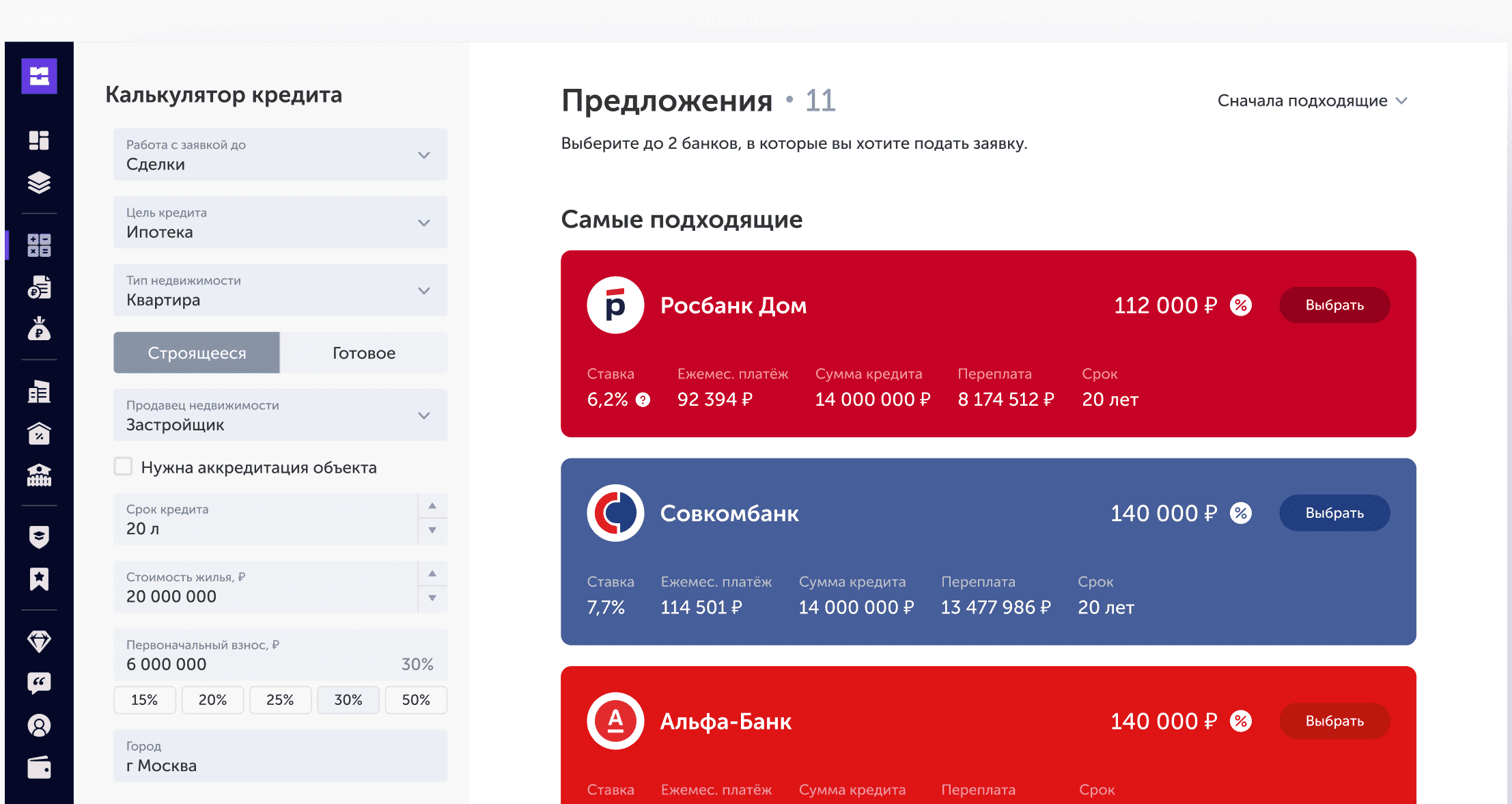This screenshot has width=1512, height=804.
Task: Click Выбрать on Росбанк Дом card
Action: tap(1334, 305)
